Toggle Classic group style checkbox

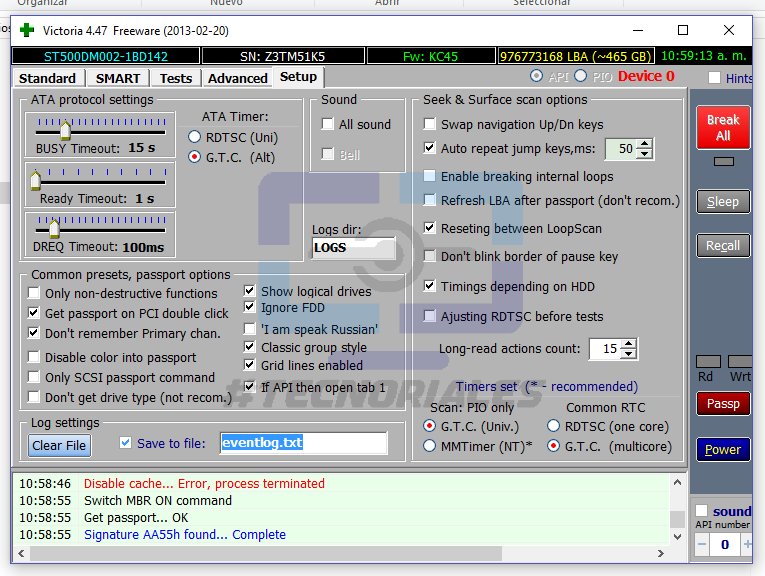click(x=249, y=347)
